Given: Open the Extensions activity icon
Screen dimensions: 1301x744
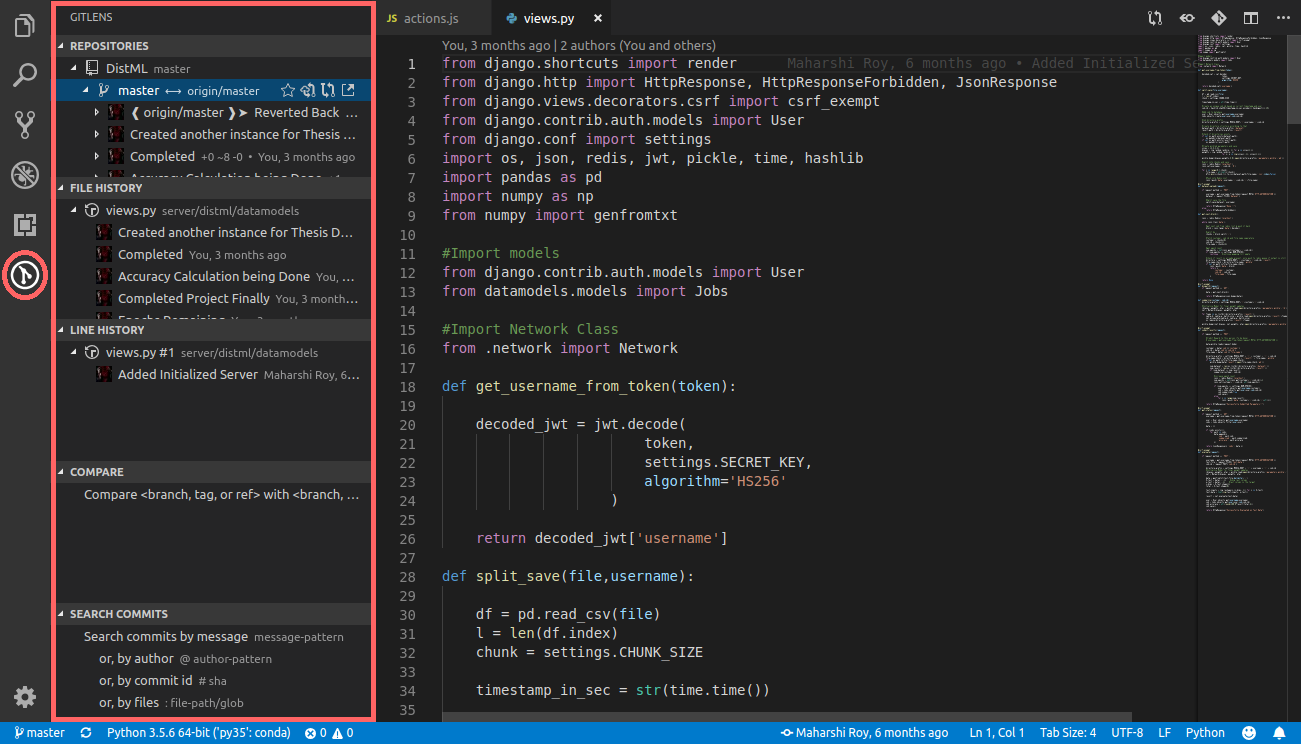Looking at the screenshot, I should click(x=25, y=223).
